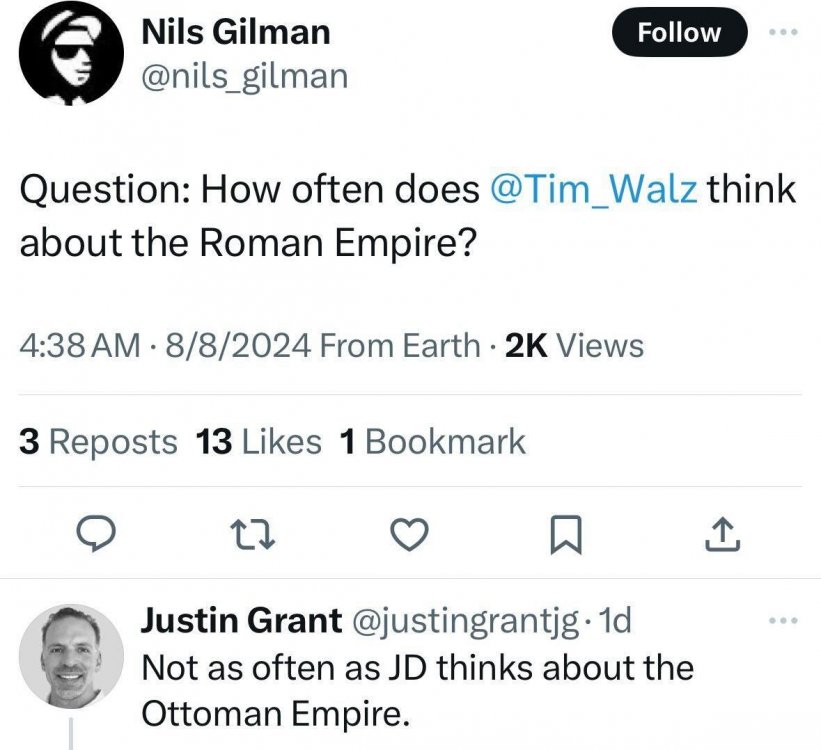Open Nils Gilman's profile picture
The width and height of the screenshot is (821, 750).
pos(66,52)
